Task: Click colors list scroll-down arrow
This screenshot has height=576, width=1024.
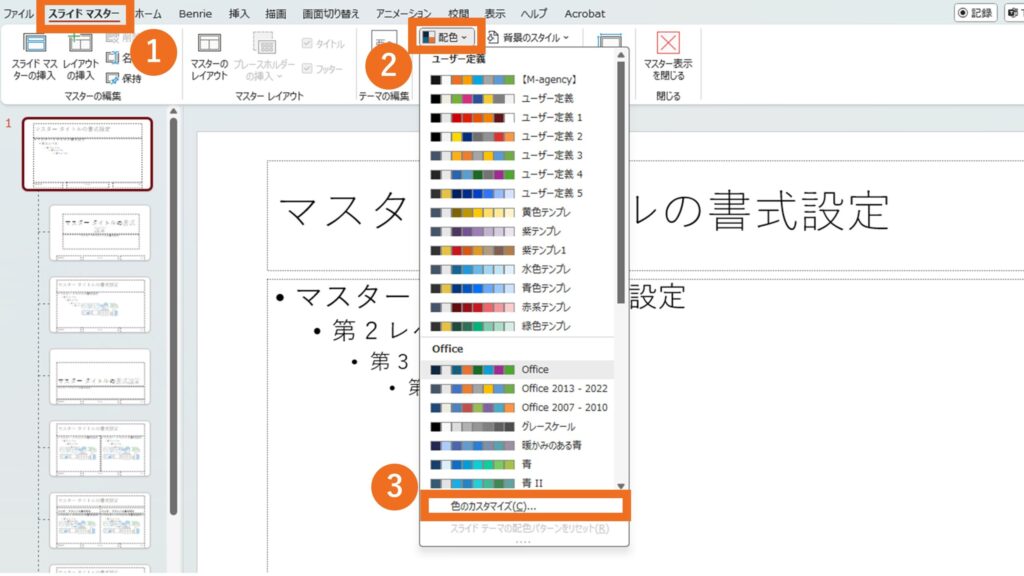Action: pos(620,486)
